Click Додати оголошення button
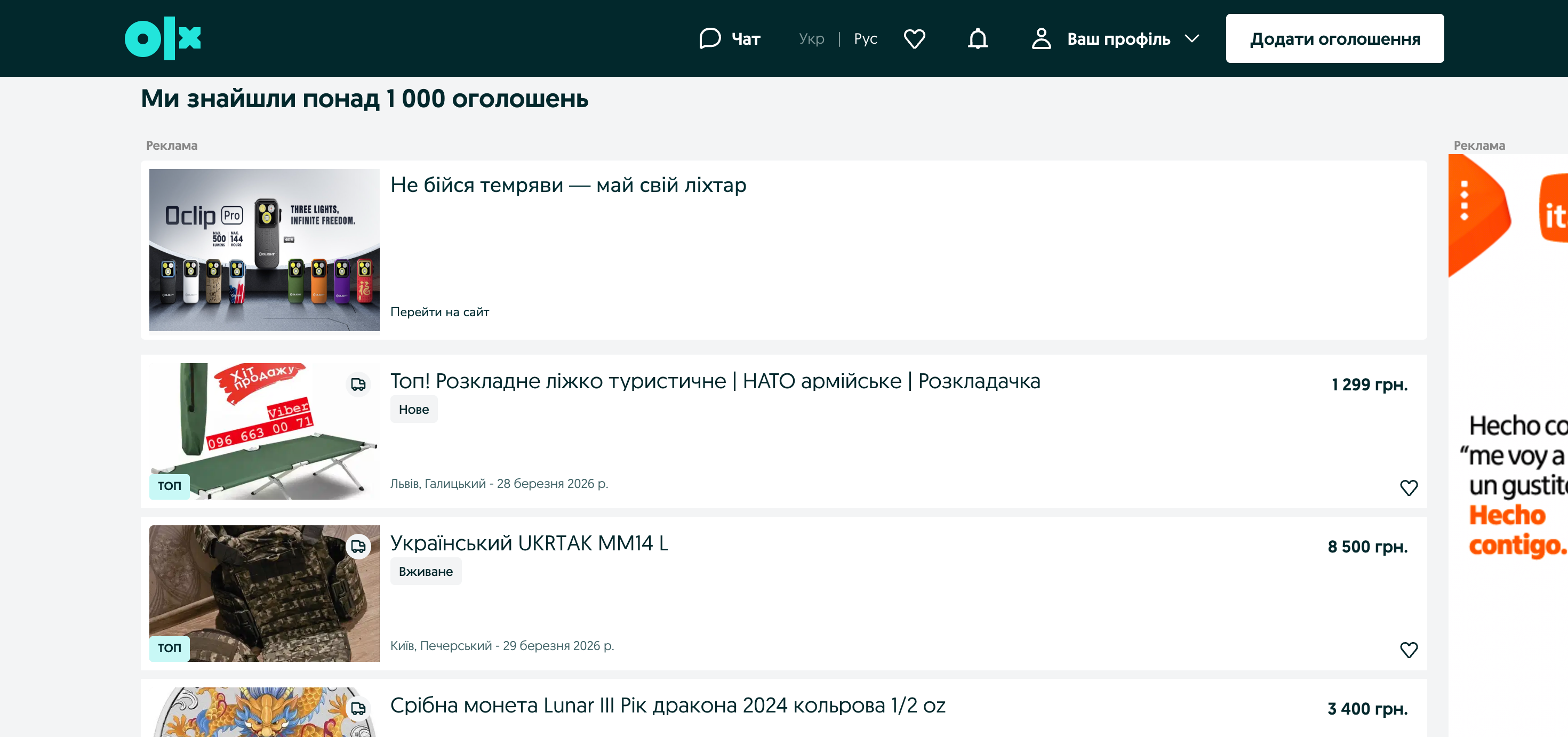The height and width of the screenshot is (737, 1568). (1334, 38)
